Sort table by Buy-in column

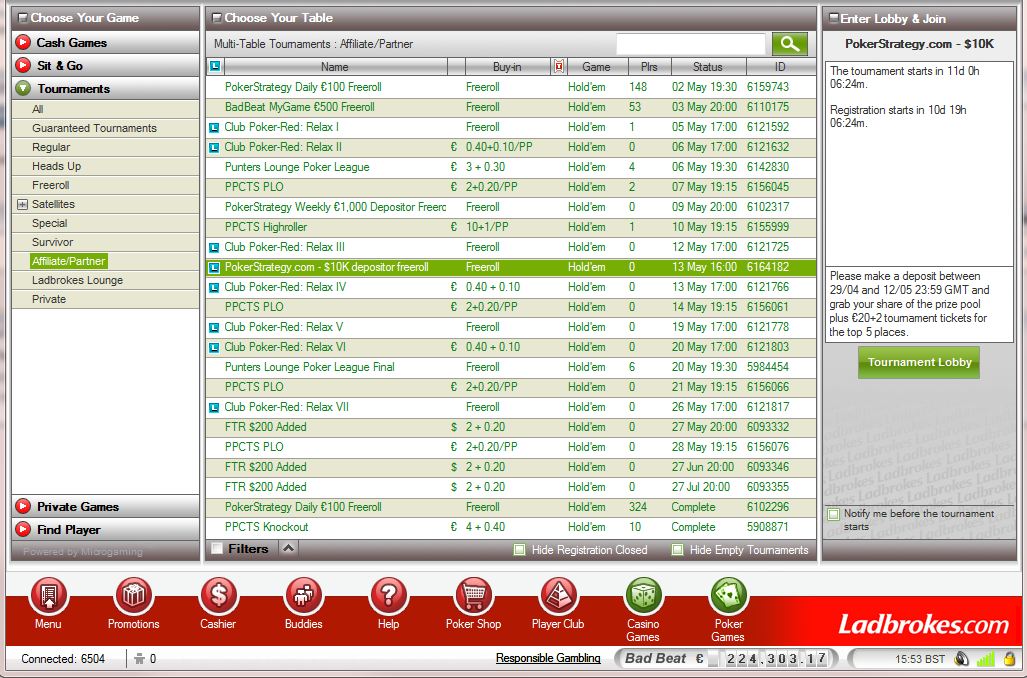pyautogui.click(x=508, y=66)
